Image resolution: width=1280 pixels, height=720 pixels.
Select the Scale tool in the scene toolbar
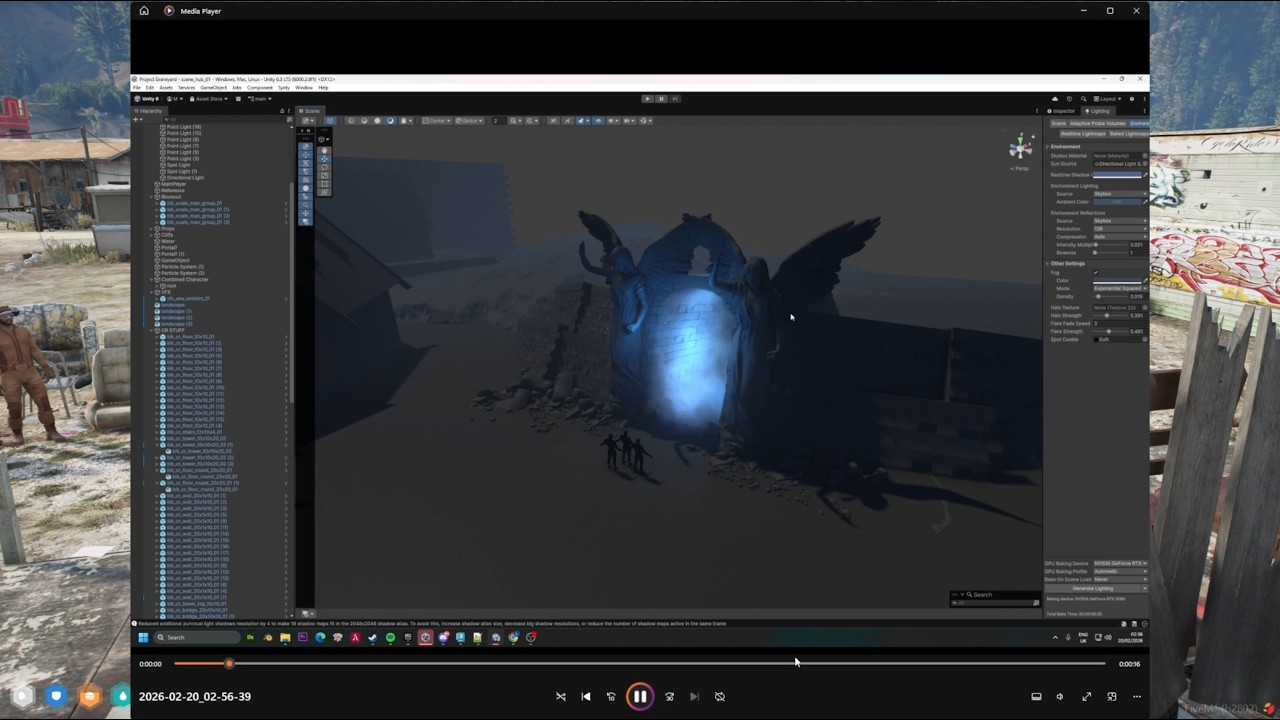(x=324, y=175)
